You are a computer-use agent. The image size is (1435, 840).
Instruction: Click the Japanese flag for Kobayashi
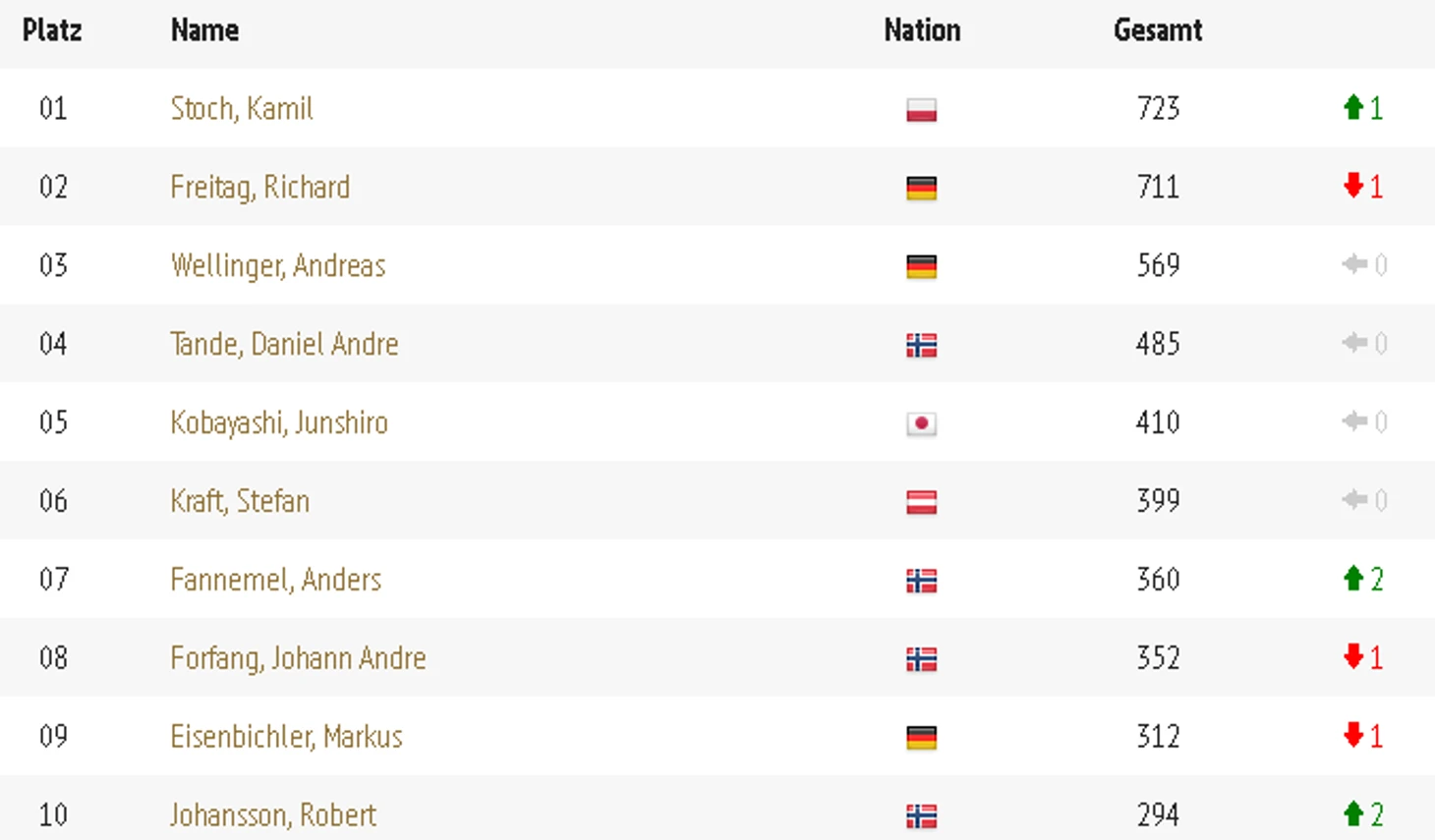921,423
